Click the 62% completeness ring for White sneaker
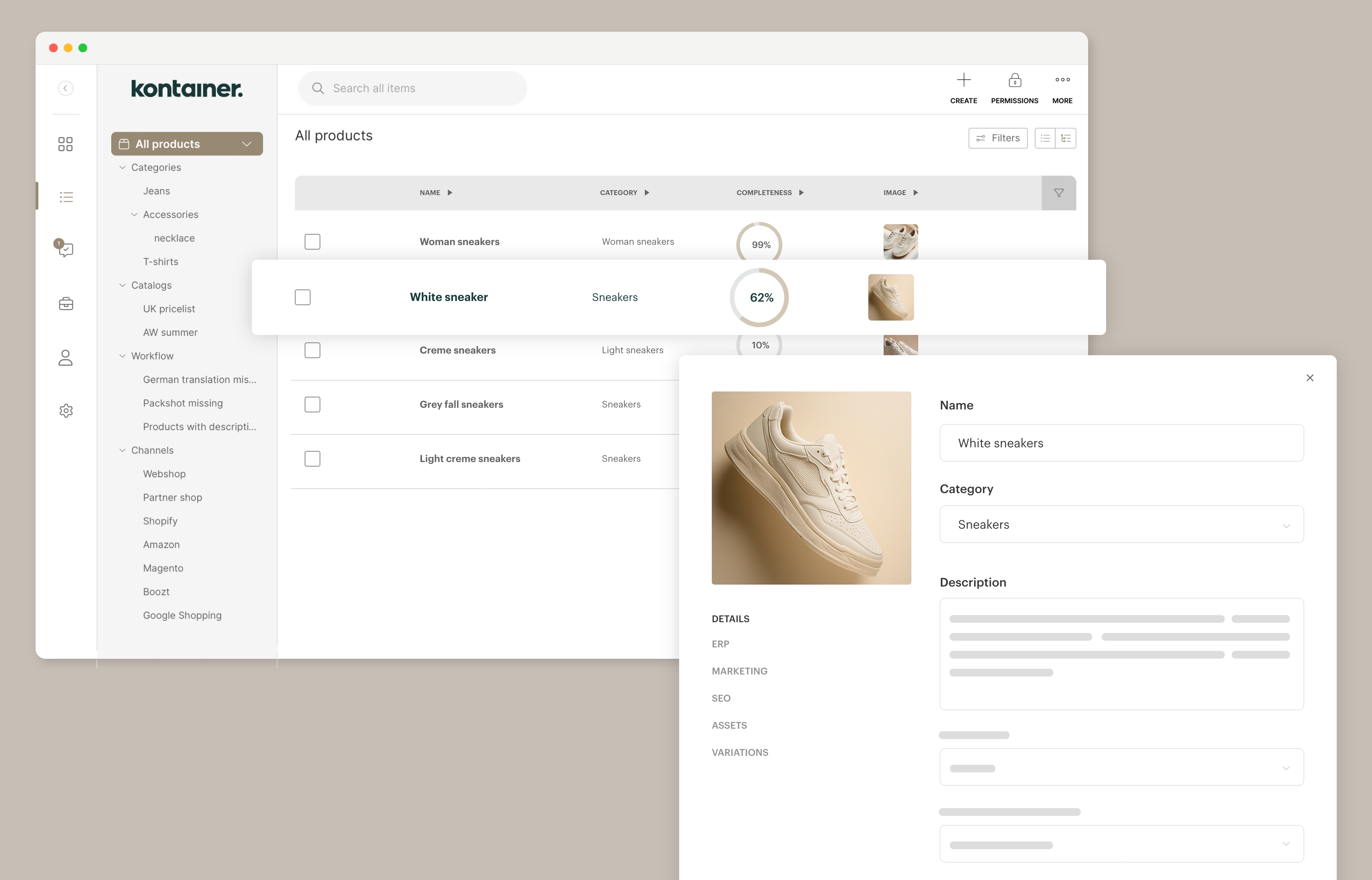 click(760, 297)
